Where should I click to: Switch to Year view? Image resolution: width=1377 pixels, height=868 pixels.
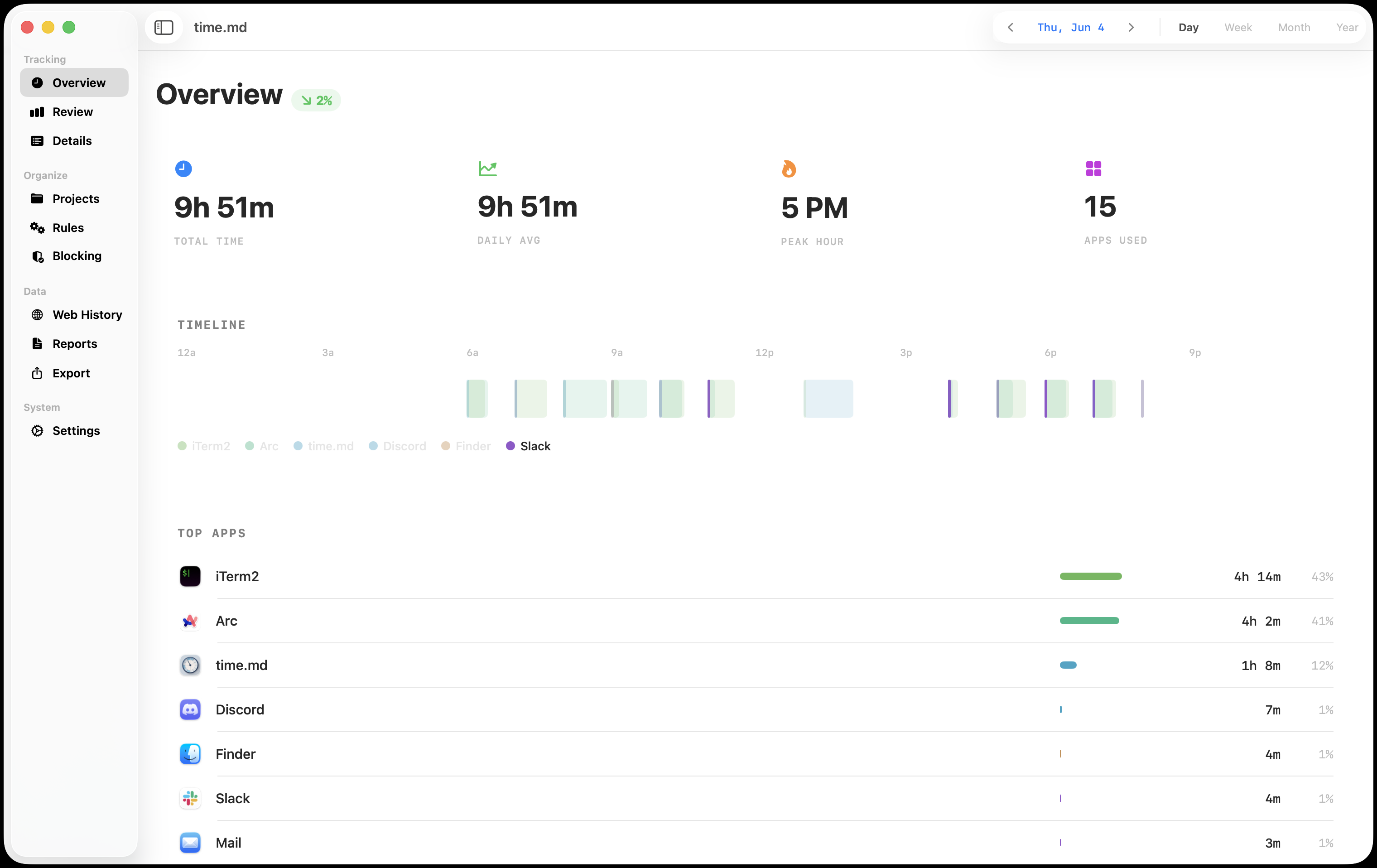coord(1347,28)
